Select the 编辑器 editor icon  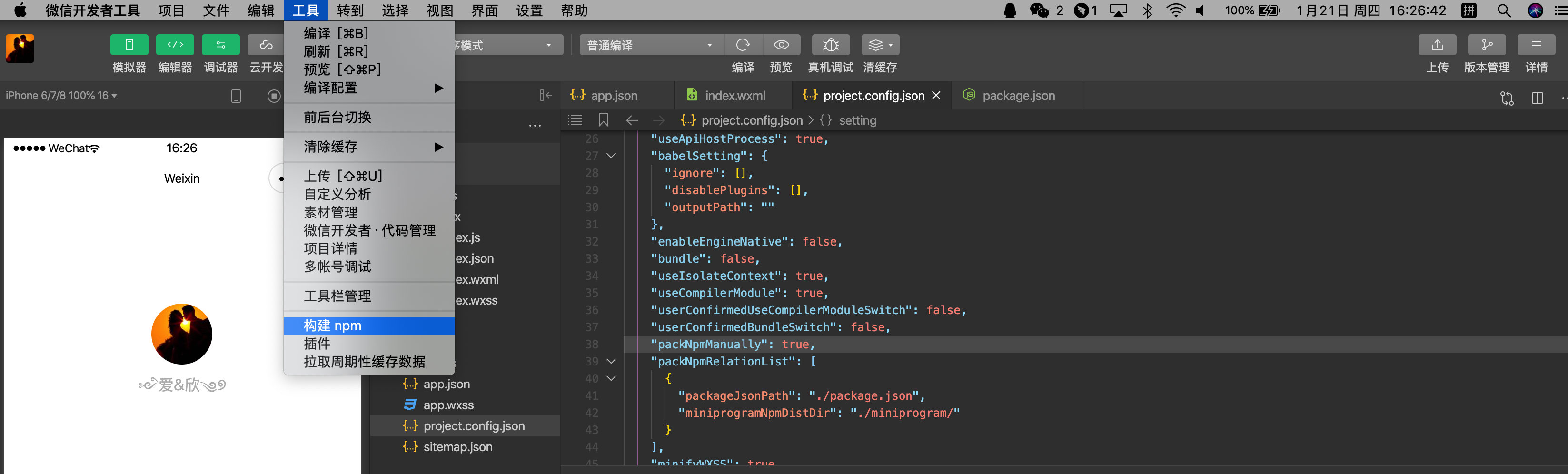(175, 44)
